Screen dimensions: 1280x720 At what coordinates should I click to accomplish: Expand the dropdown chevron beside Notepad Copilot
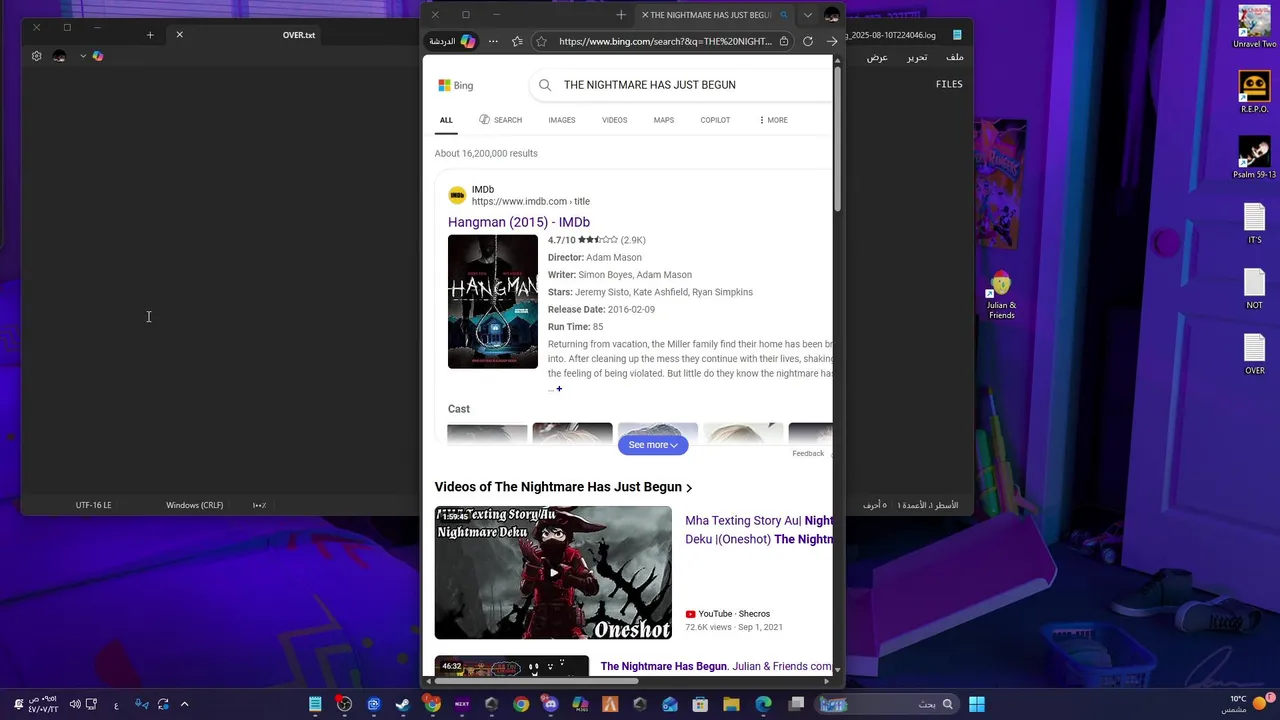pos(82,56)
